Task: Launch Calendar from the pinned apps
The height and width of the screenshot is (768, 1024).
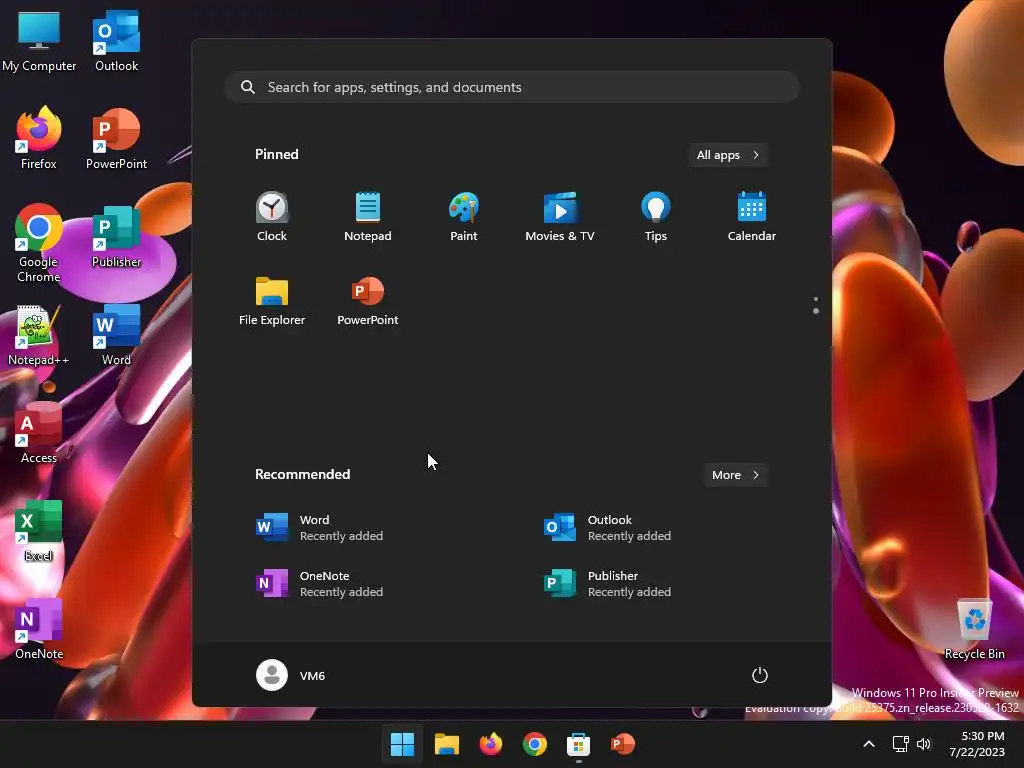Action: pos(752,217)
